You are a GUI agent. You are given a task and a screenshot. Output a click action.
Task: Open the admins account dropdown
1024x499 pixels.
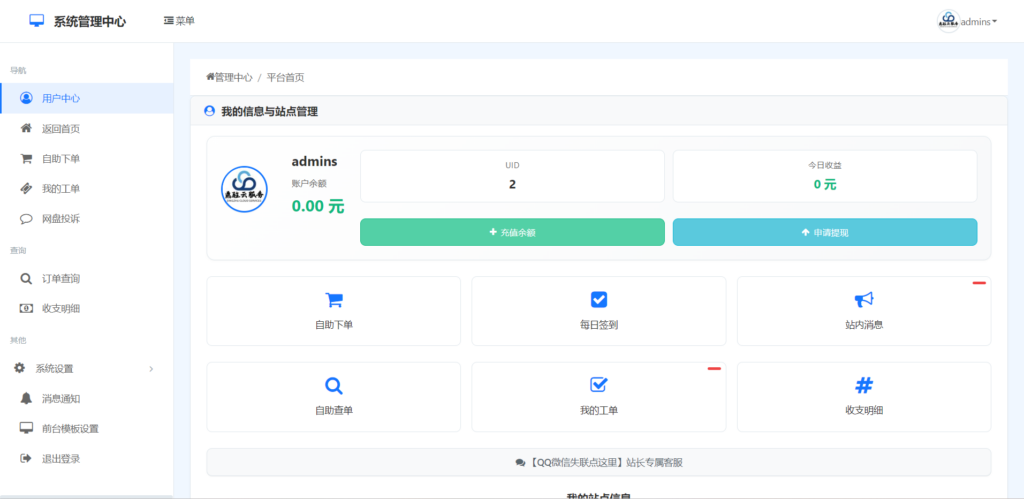[967, 22]
